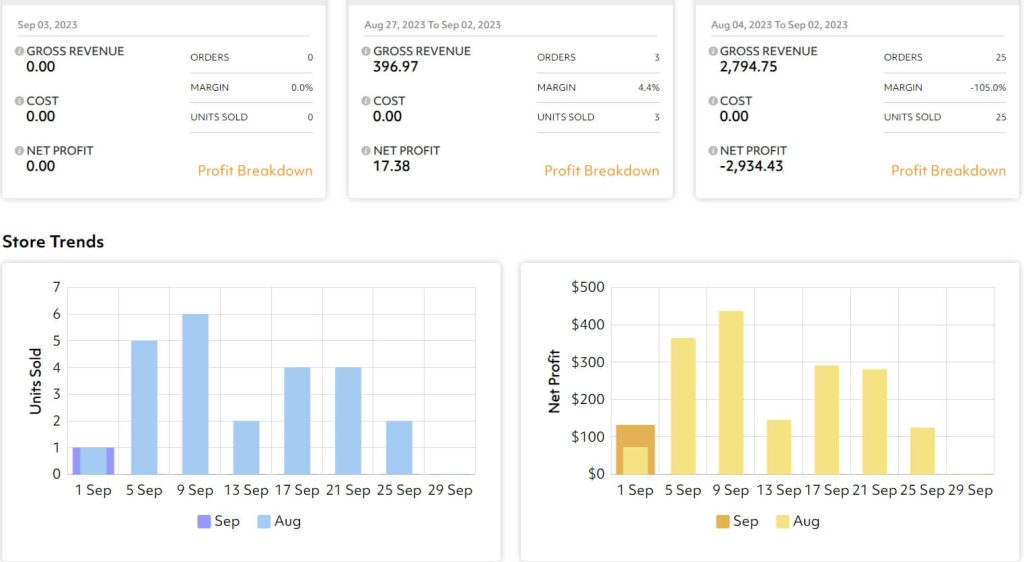Click info icon beside Sep 03 Cost
Viewport: 1024px width, 562px height.
pyautogui.click(x=20, y=101)
